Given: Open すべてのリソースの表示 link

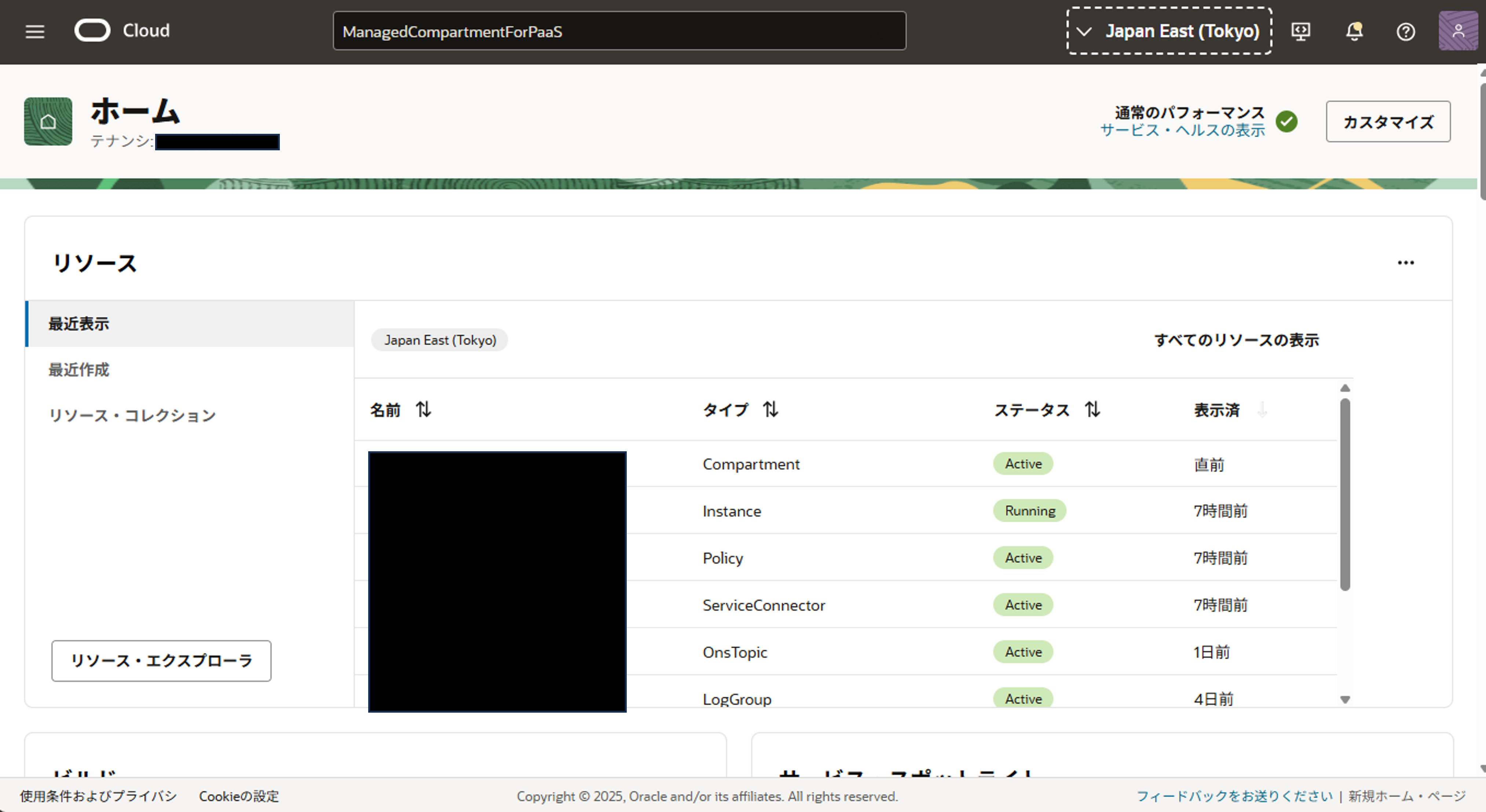Looking at the screenshot, I should [x=1237, y=340].
